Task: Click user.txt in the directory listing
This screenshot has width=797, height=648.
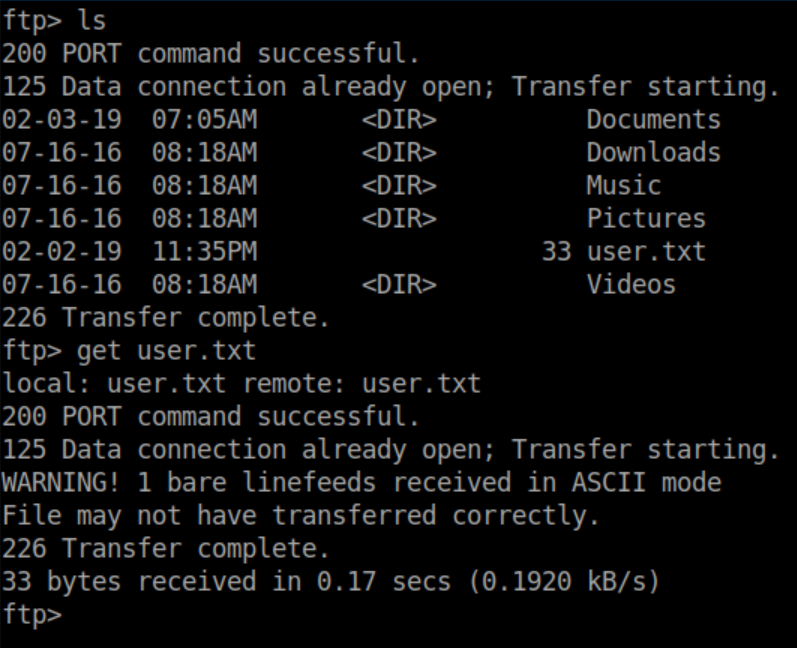Action: [x=645, y=252]
